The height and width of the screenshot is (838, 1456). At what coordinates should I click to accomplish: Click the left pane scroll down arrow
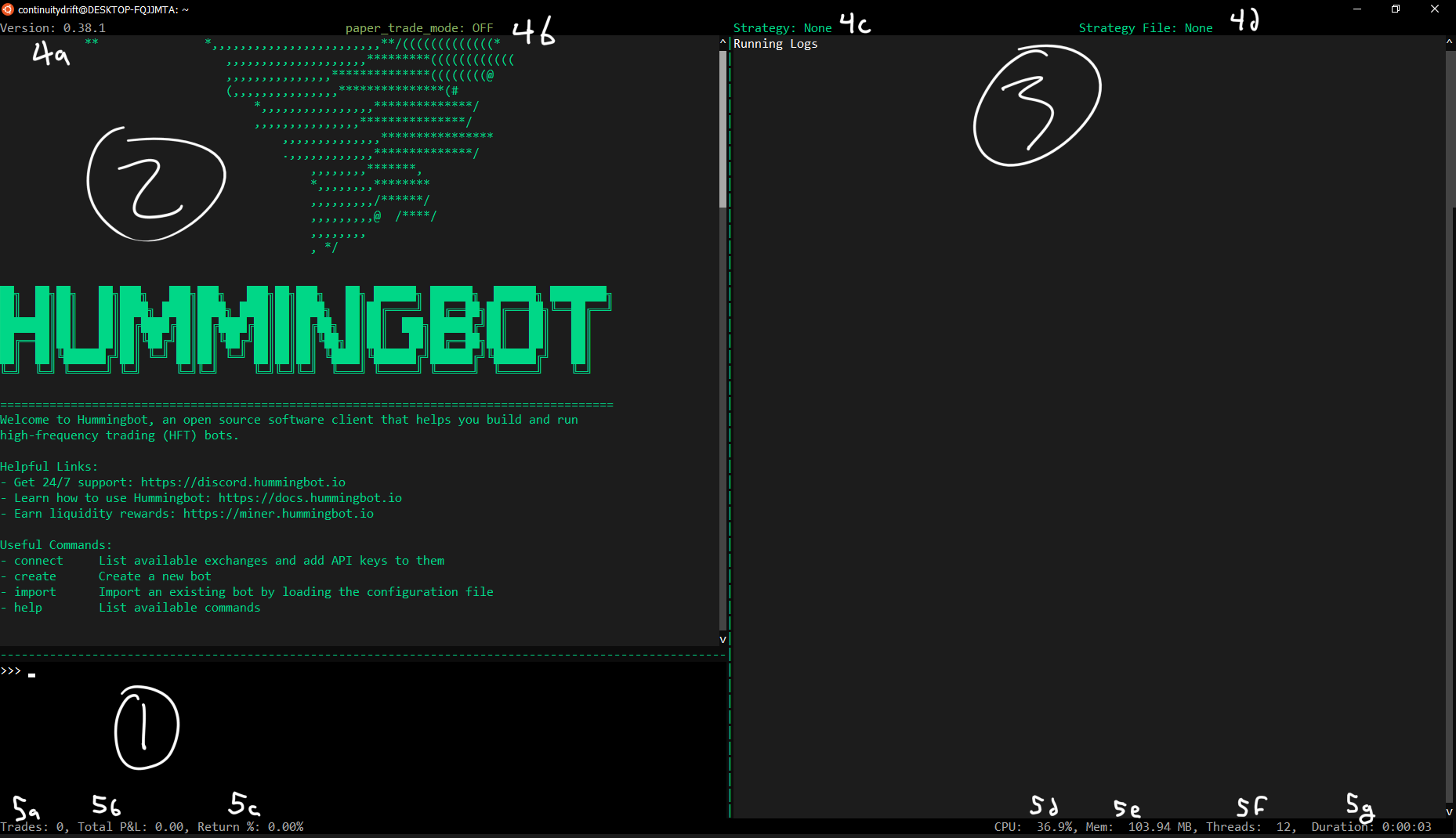(723, 640)
